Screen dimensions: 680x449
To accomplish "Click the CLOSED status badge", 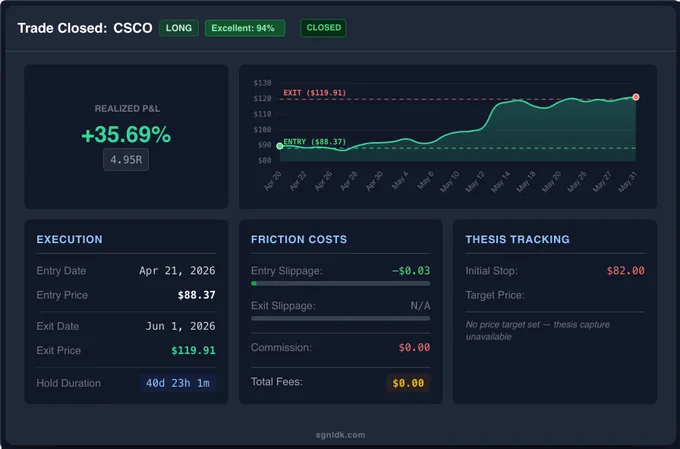I will point(324,28).
